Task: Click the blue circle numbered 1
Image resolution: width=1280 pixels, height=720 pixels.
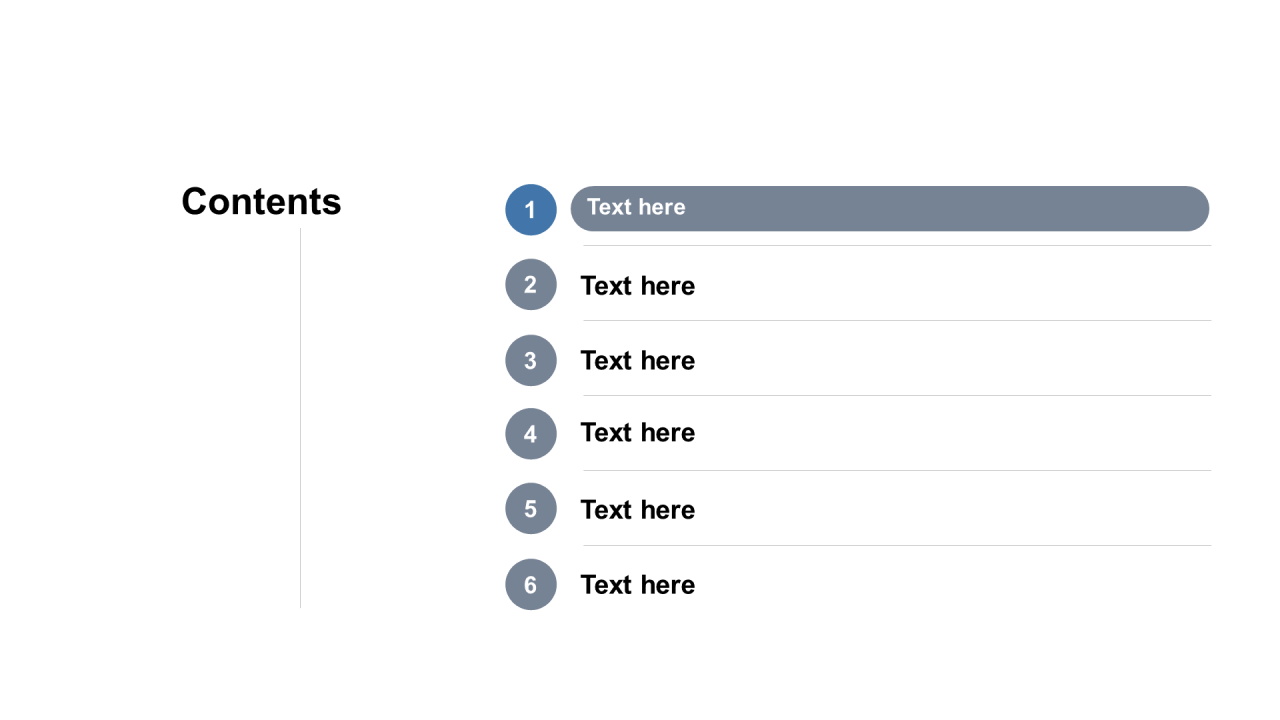Action: [x=531, y=210]
